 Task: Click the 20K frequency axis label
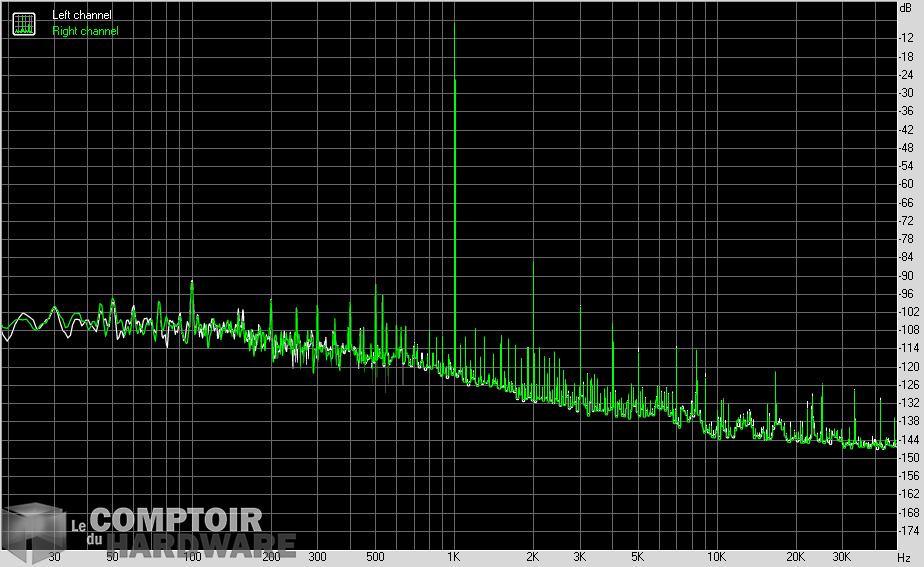795,556
